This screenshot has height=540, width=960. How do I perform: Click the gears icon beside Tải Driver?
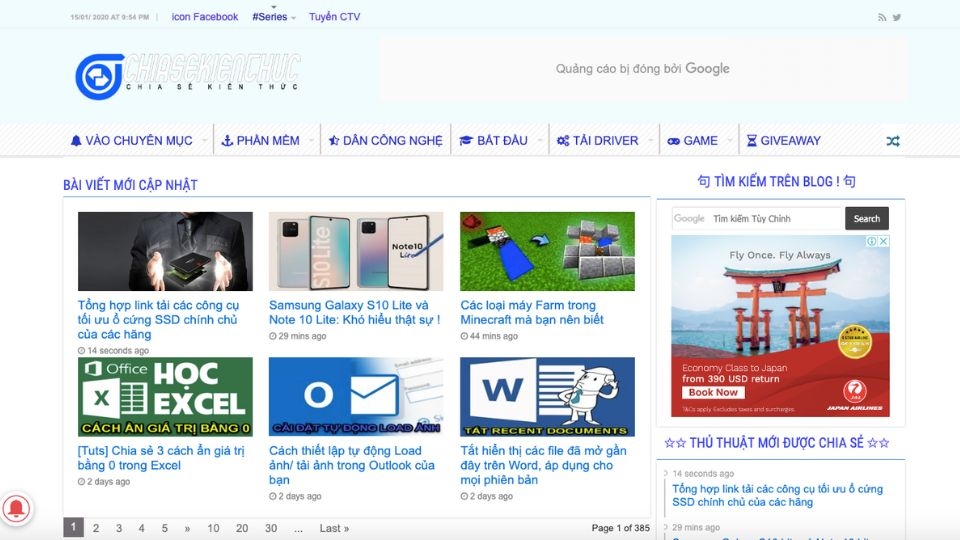coord(563,141)
